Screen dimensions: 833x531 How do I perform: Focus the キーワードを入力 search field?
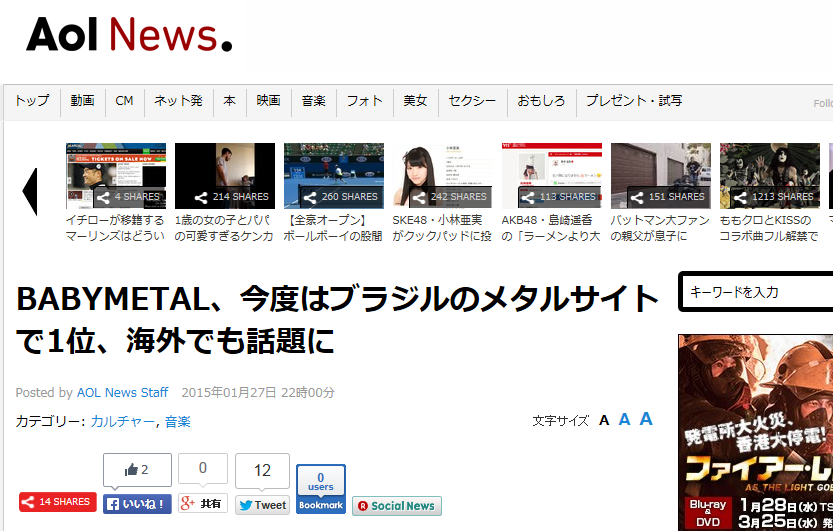click(756, 292)
